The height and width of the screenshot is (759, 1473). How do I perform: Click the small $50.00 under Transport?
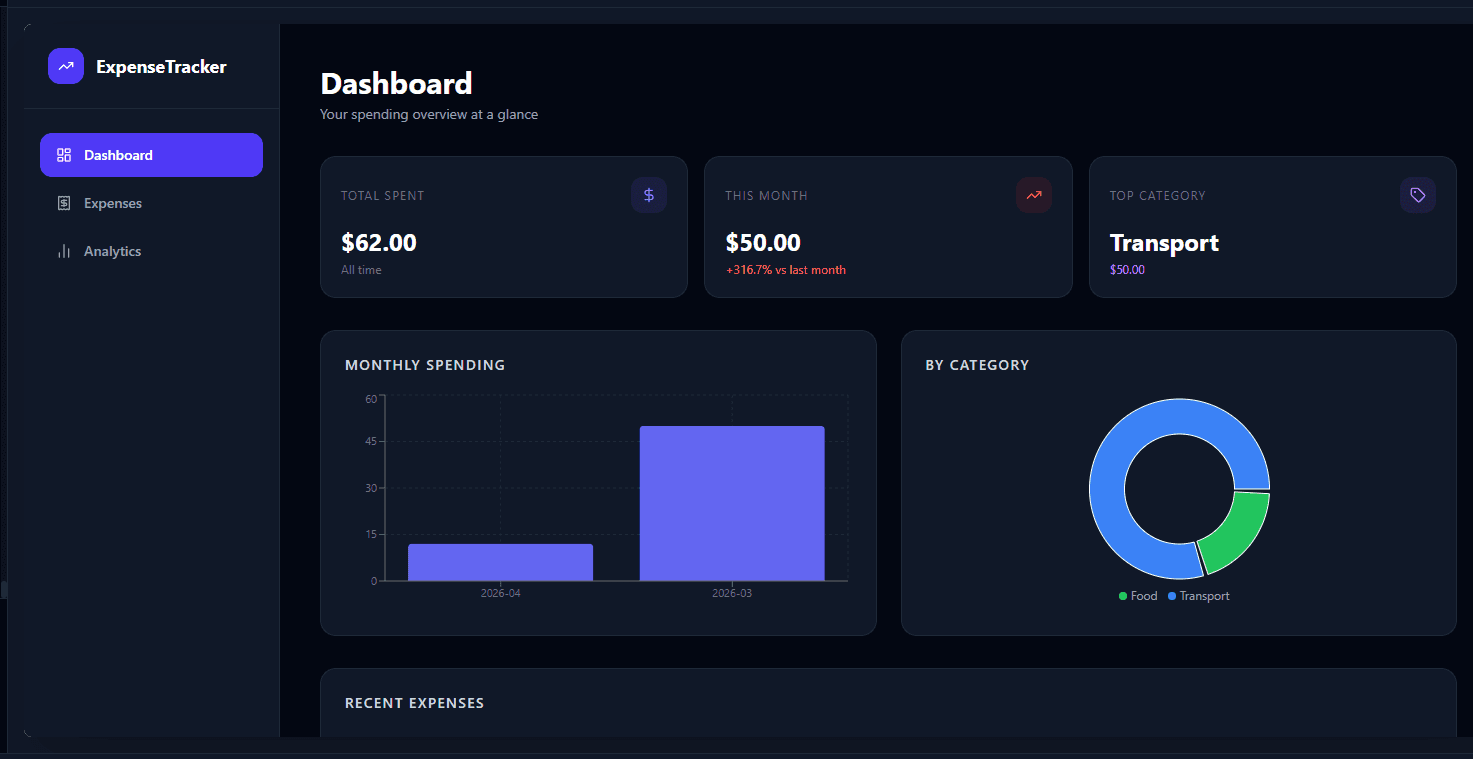click(1127, 270)
